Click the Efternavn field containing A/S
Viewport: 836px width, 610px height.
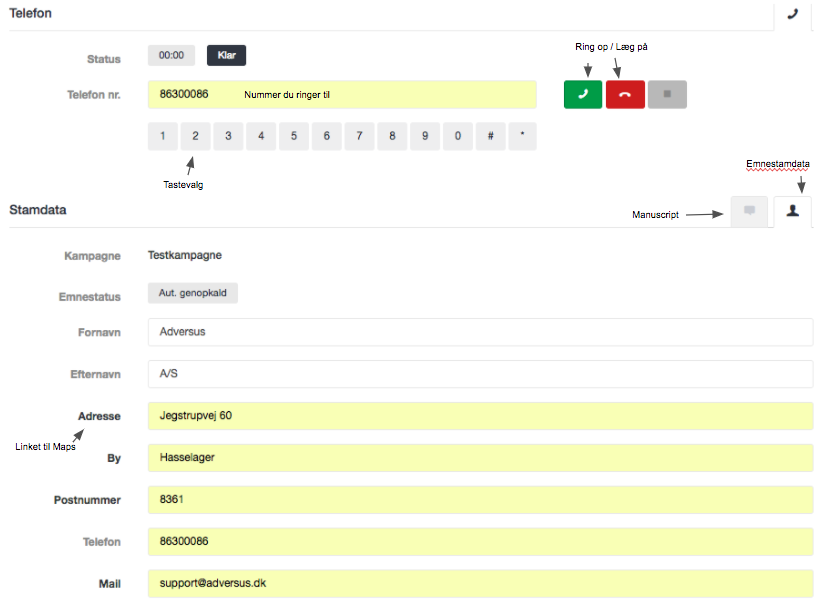480,374
